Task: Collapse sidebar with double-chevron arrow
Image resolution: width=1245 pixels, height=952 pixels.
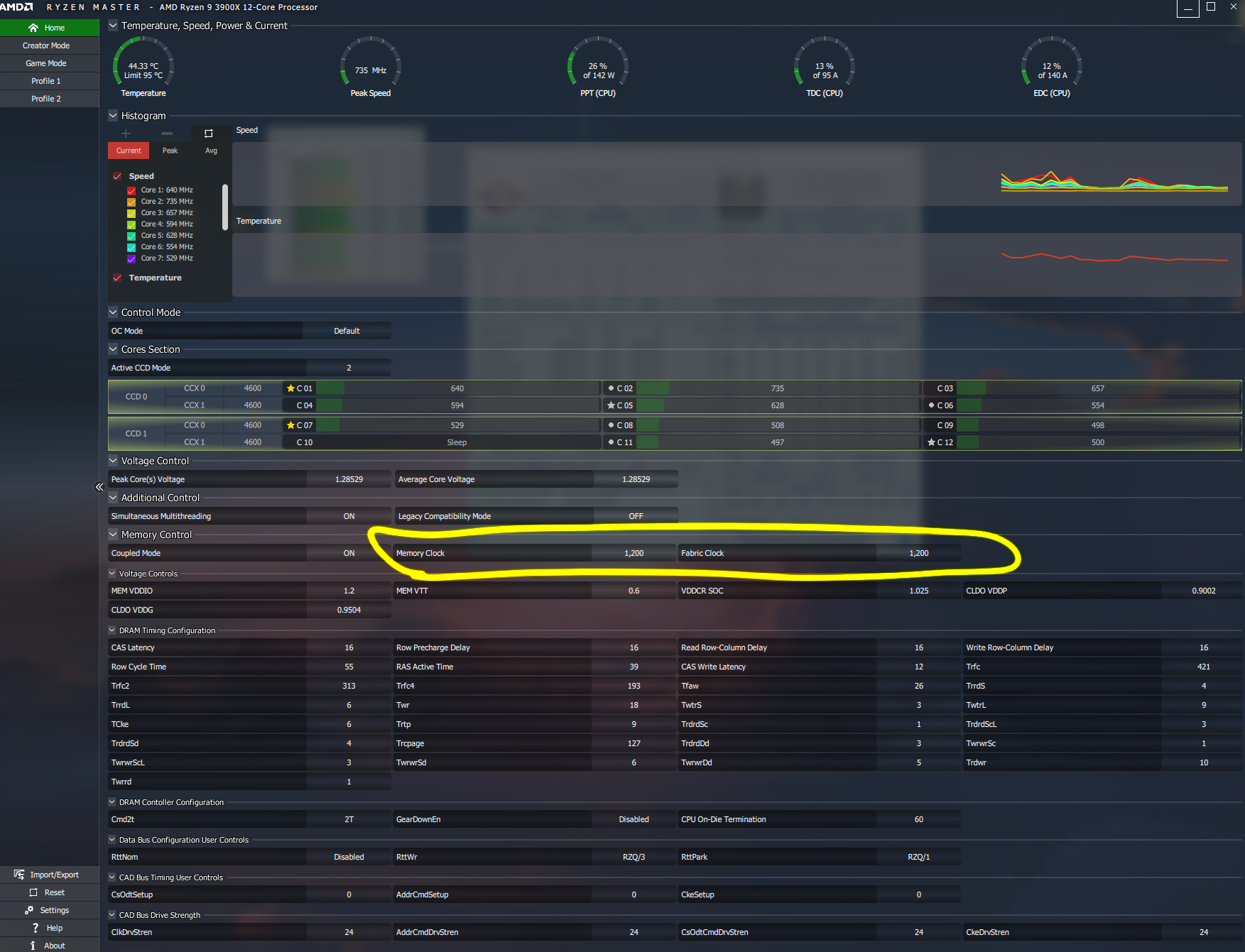Action: [99, 487]
